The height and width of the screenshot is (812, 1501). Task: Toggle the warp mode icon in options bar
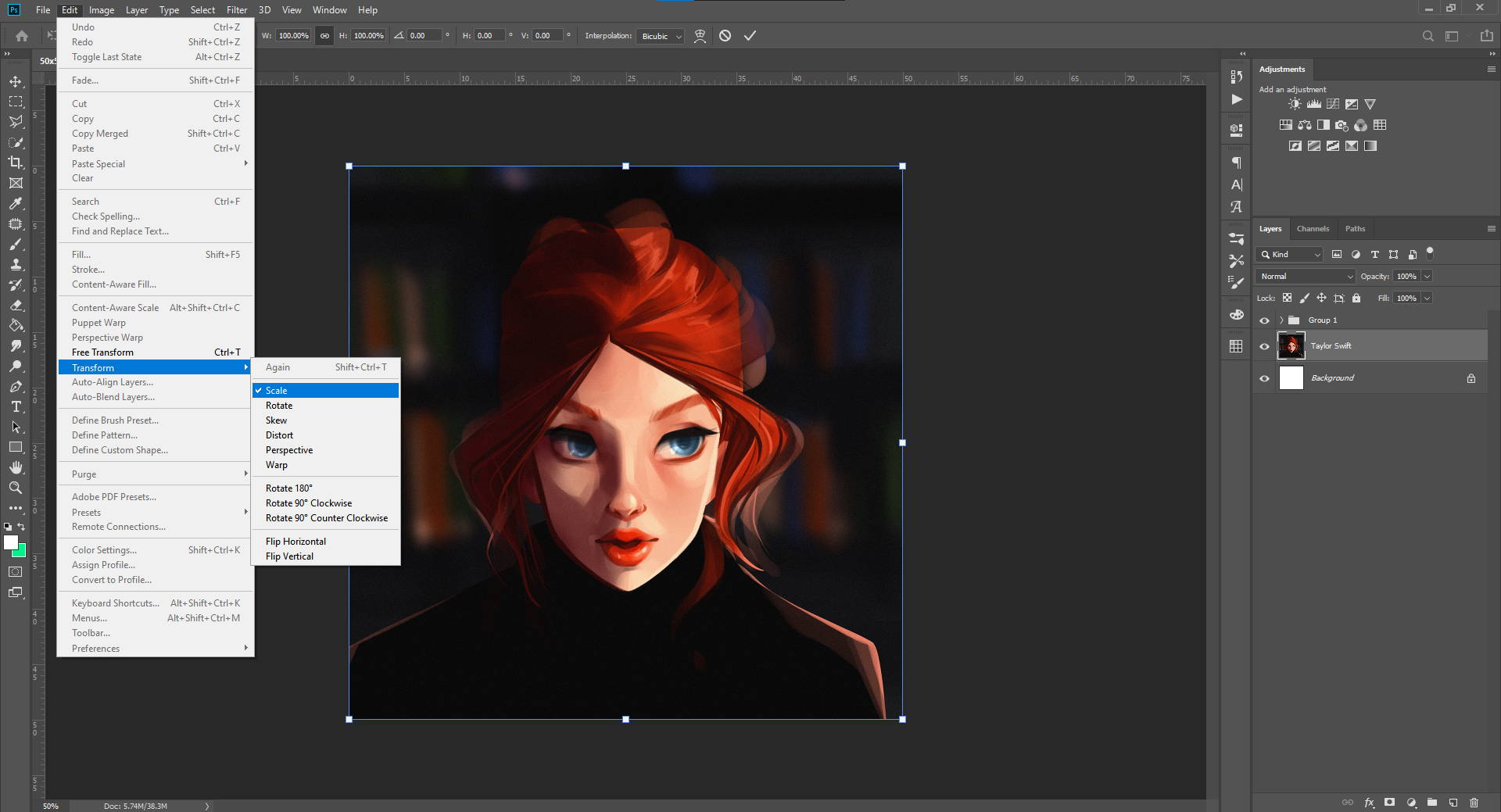coord(700,36)
